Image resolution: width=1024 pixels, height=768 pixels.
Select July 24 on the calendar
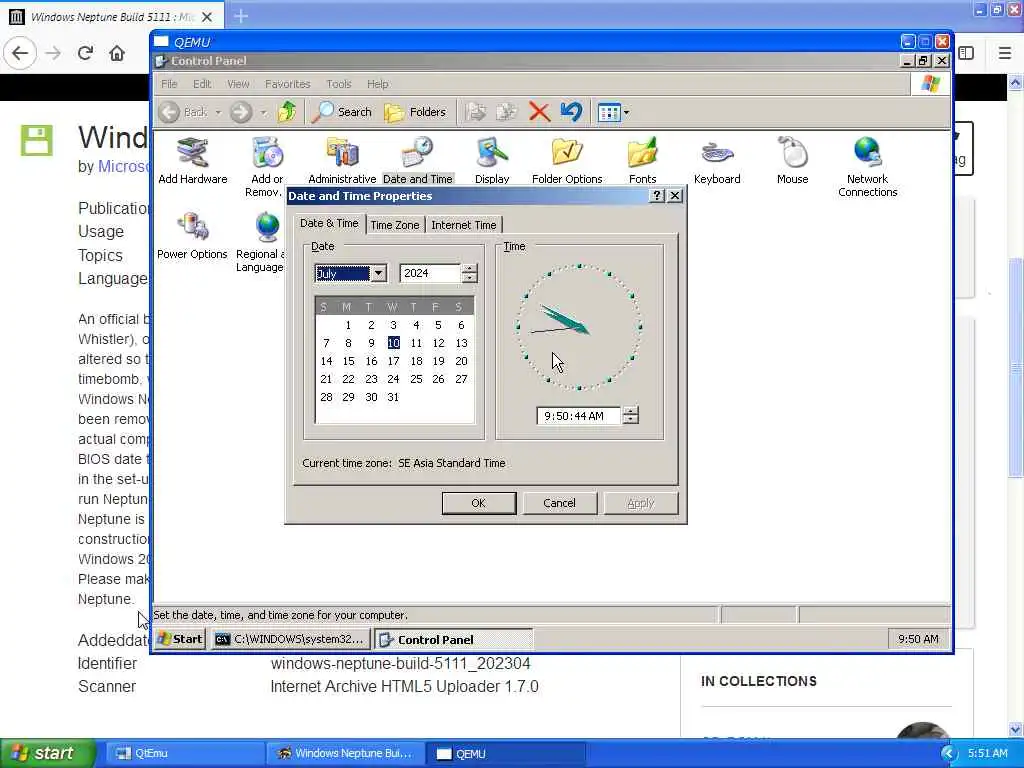point(393,379)
